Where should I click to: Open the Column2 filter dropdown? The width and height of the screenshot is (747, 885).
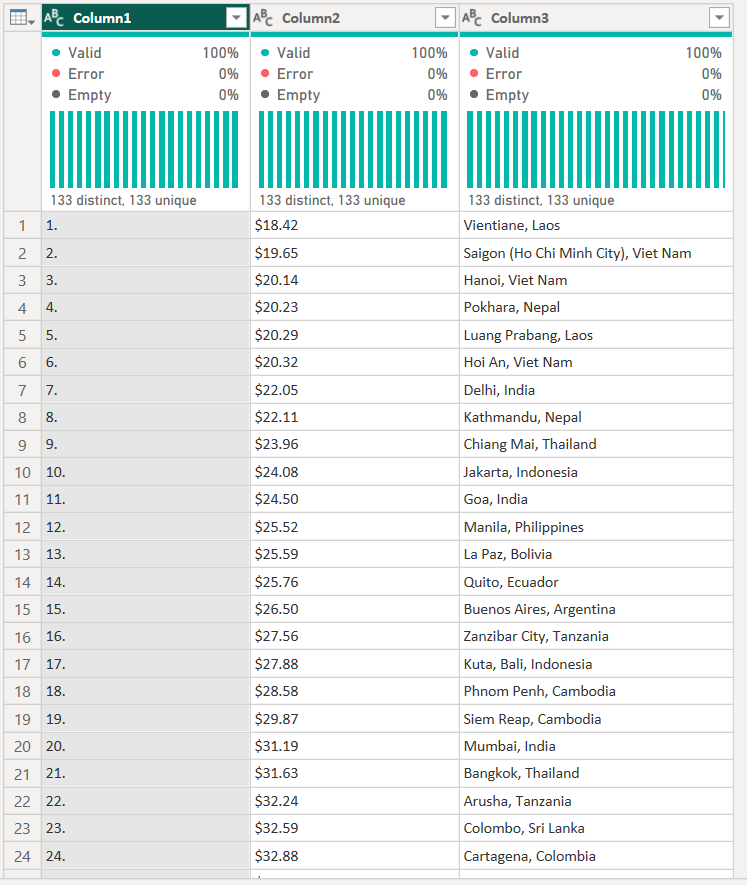click(445, 18)
